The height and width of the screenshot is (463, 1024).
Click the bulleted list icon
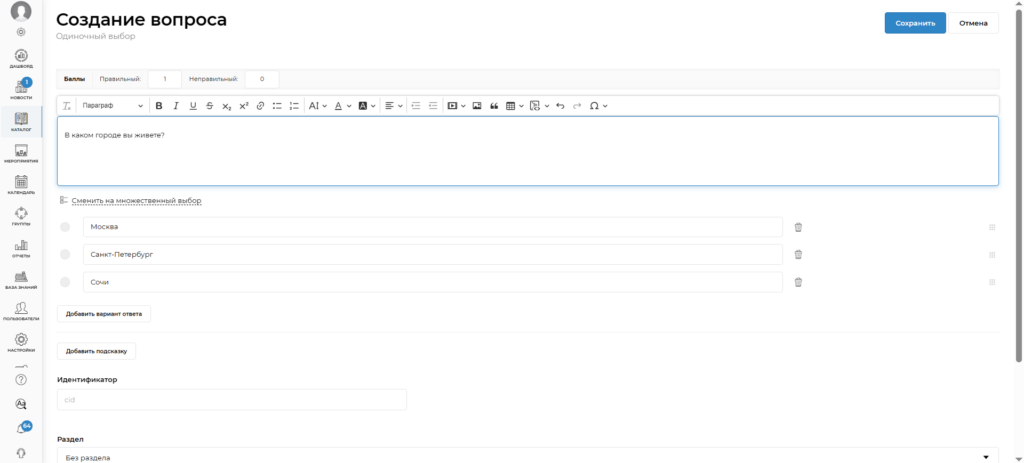point(277,105)
